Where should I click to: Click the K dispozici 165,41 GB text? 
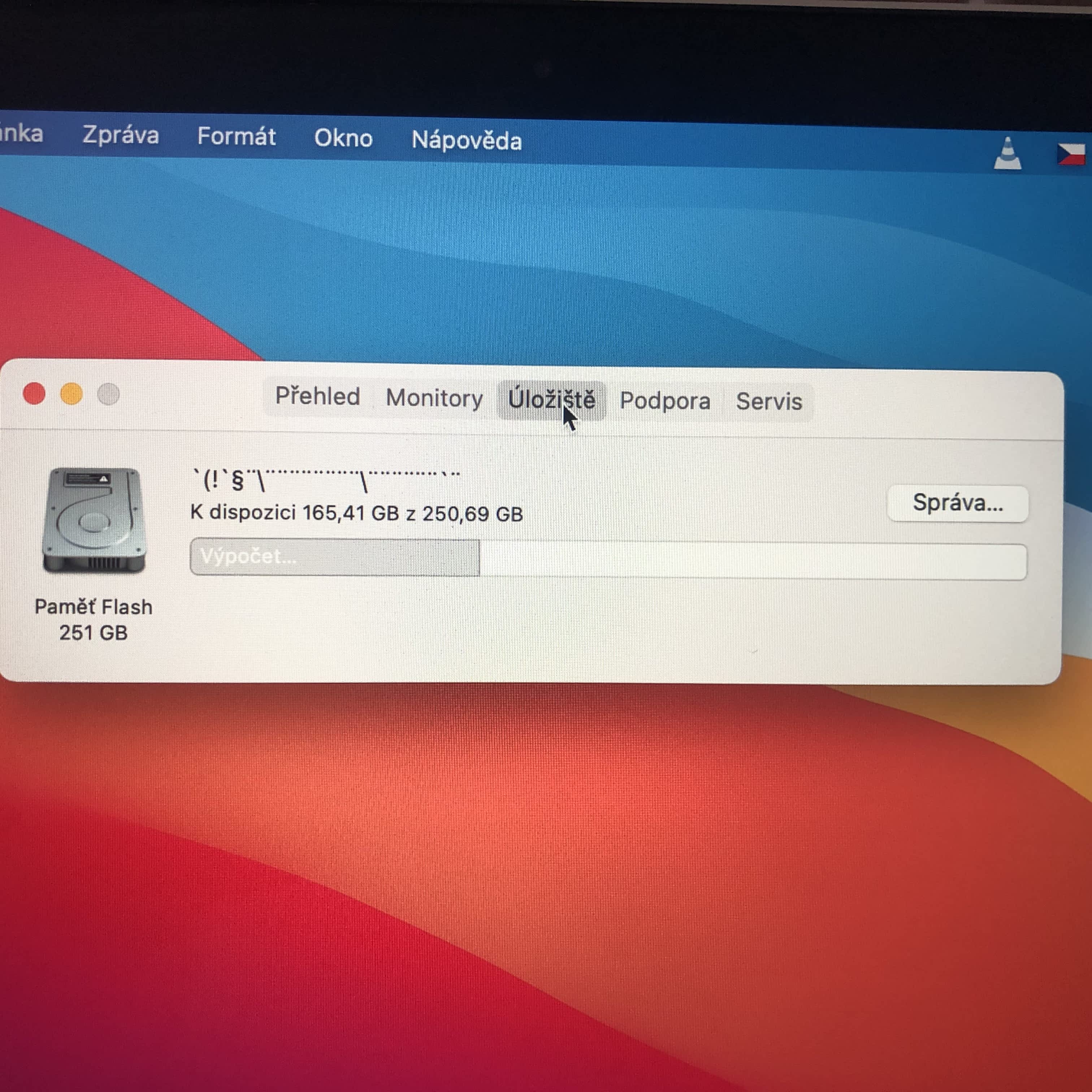pyautogui.click(x=356, y=513)
